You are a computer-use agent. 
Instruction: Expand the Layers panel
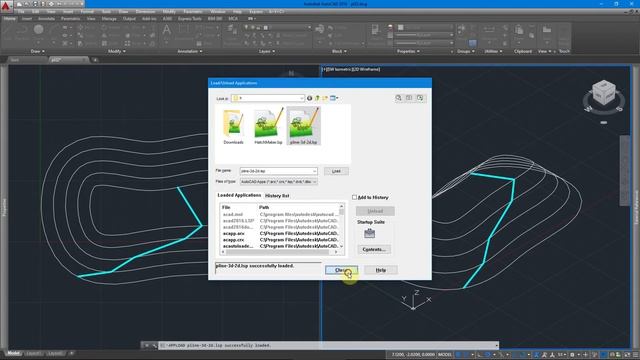point(267,51)
